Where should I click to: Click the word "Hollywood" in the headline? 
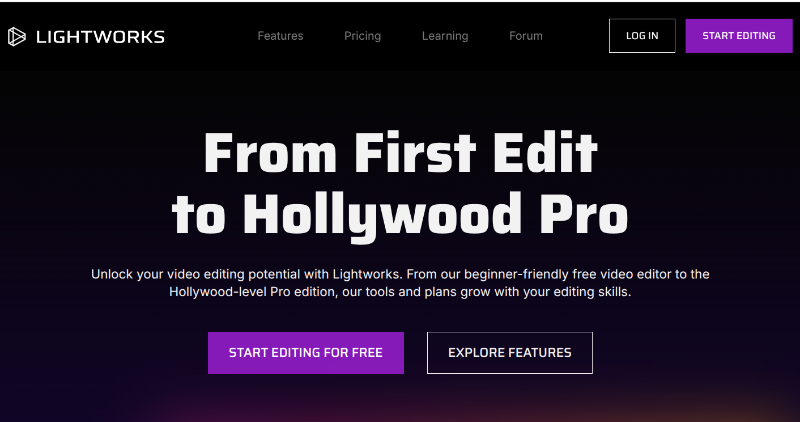click(x=381, y=214)
